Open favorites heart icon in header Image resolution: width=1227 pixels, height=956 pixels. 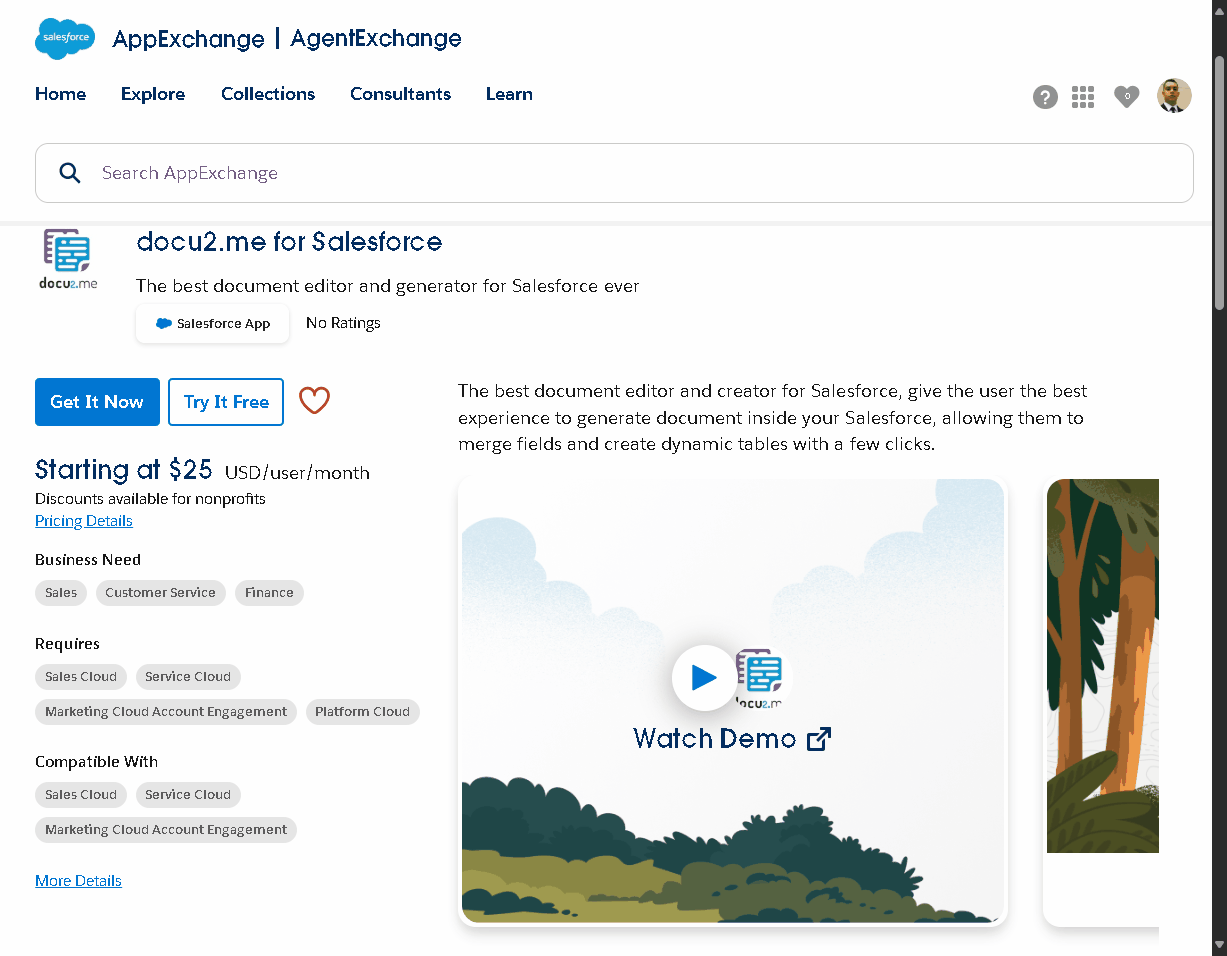(x=1127, y=97)
